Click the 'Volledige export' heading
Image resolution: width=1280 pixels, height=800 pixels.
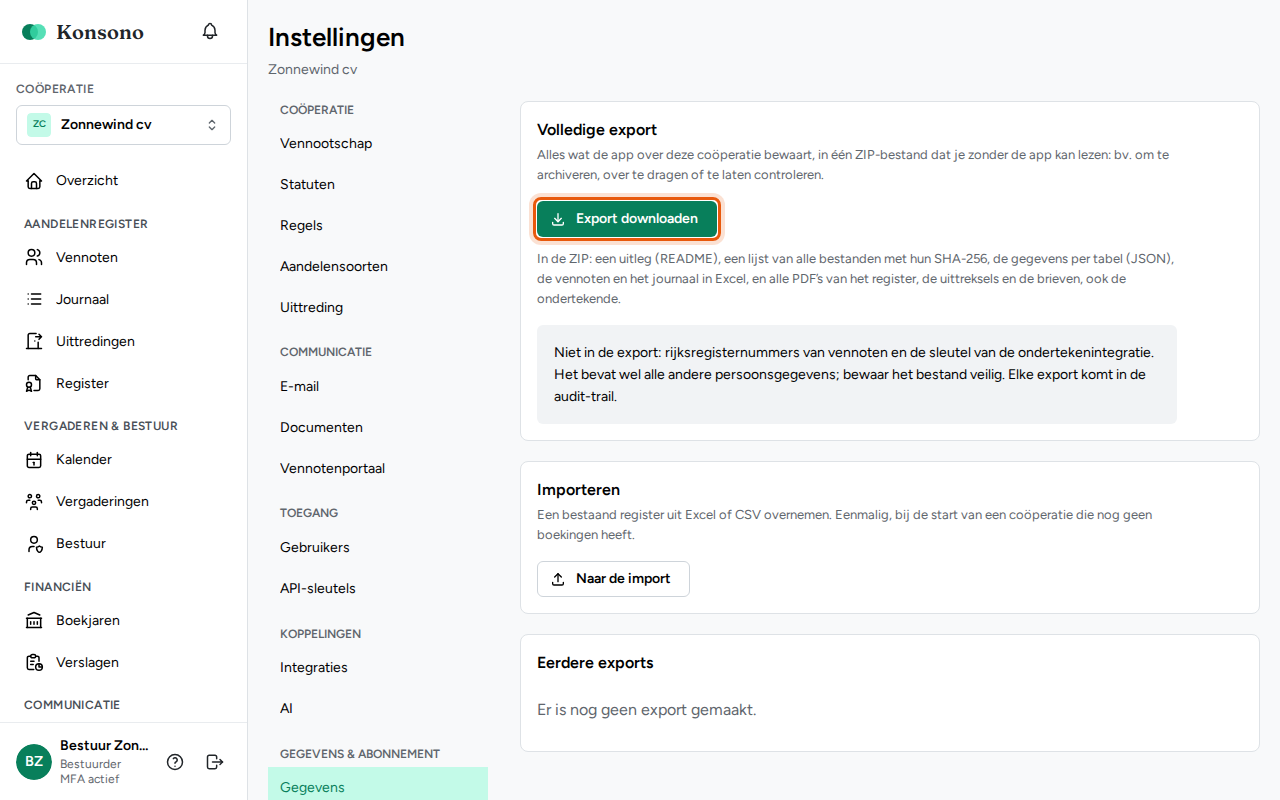tap(597, 130)
